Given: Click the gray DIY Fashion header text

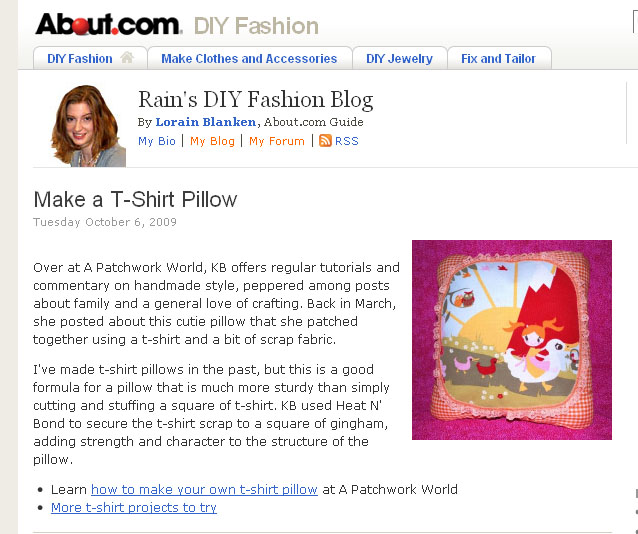Looking at the screenshot, I should [x=256, y=26].
